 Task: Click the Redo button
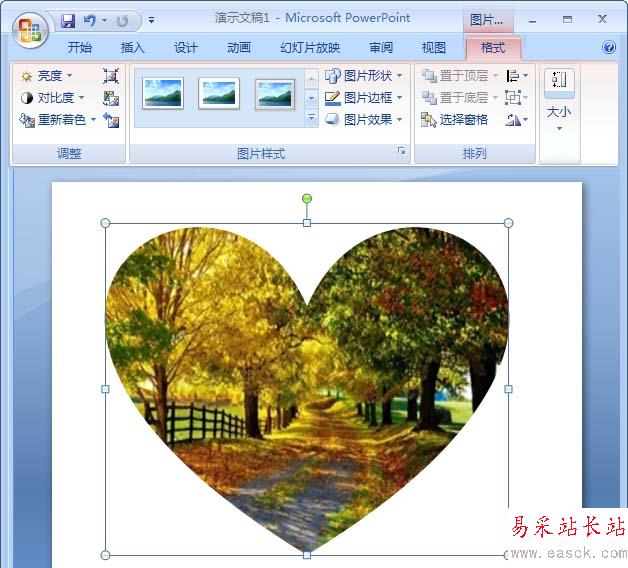point(123,20)
